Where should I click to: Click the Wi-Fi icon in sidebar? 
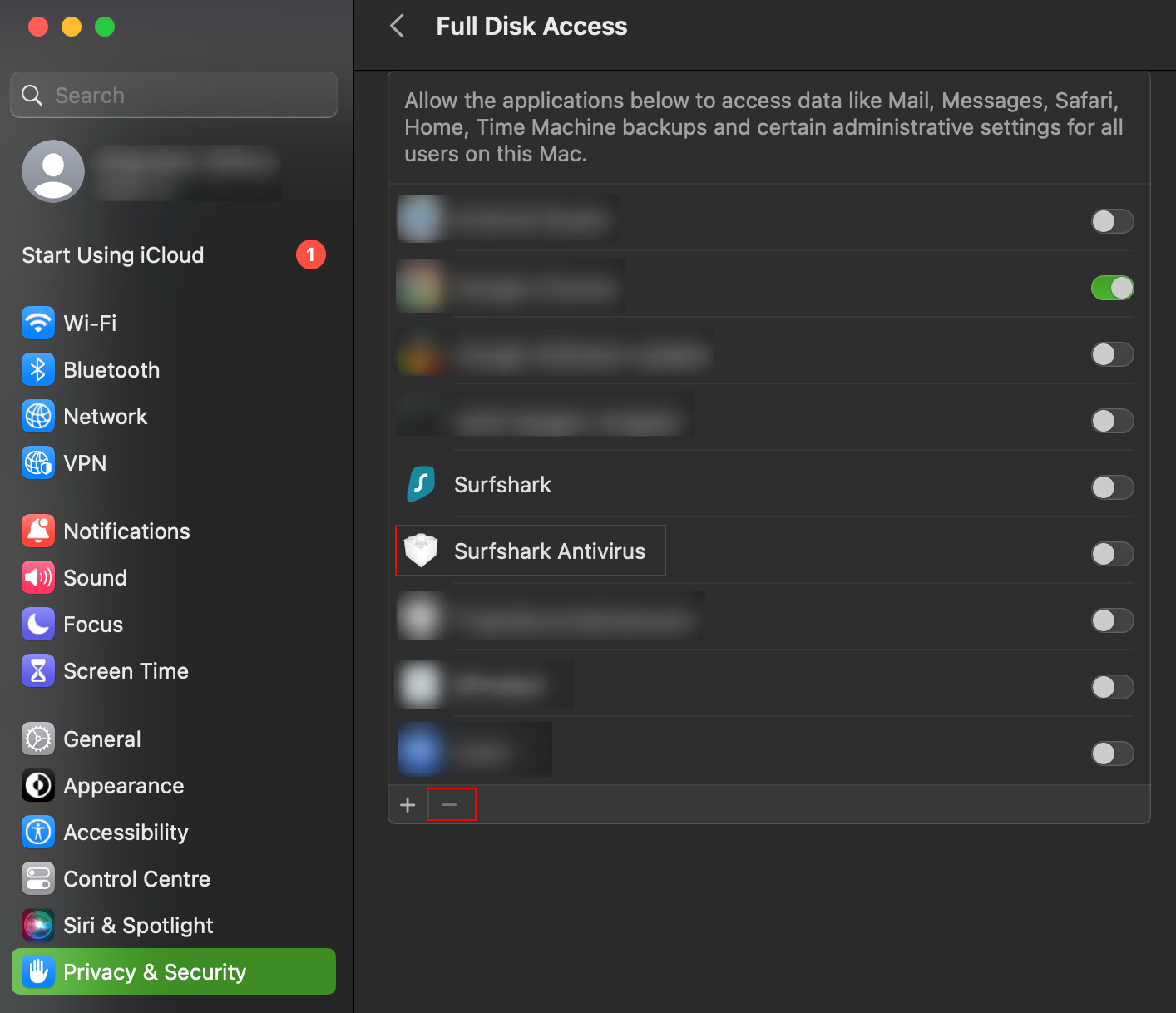click(38, 323)
